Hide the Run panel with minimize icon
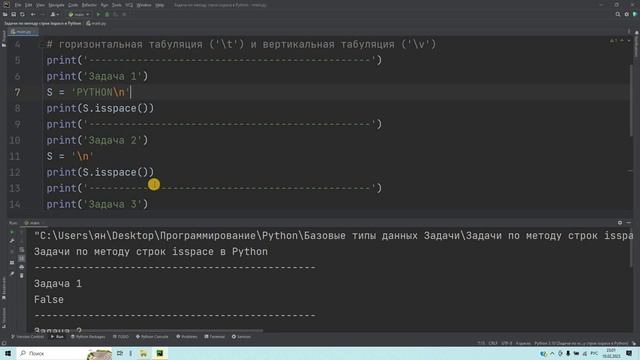 tap(629, 223)
